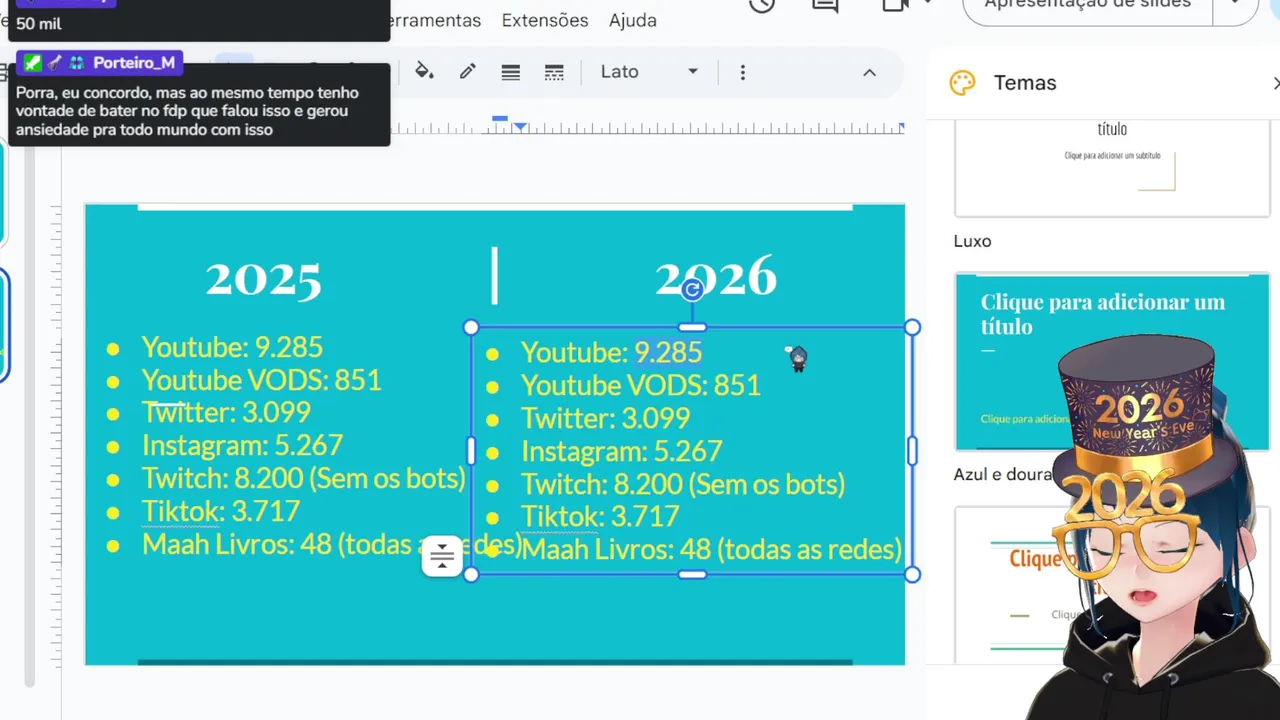Viewport: 1280px width, 720px height.
Task: Click Apresentação de slides button
Action: pyautogui.click(x=1087, y=7)
